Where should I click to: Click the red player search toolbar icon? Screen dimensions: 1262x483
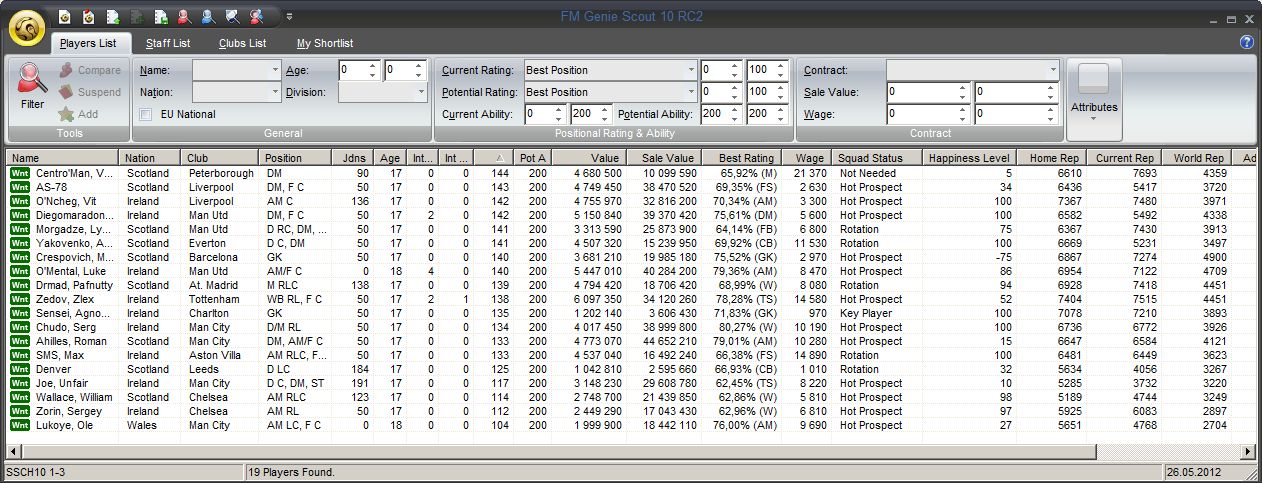coord(184,16)
